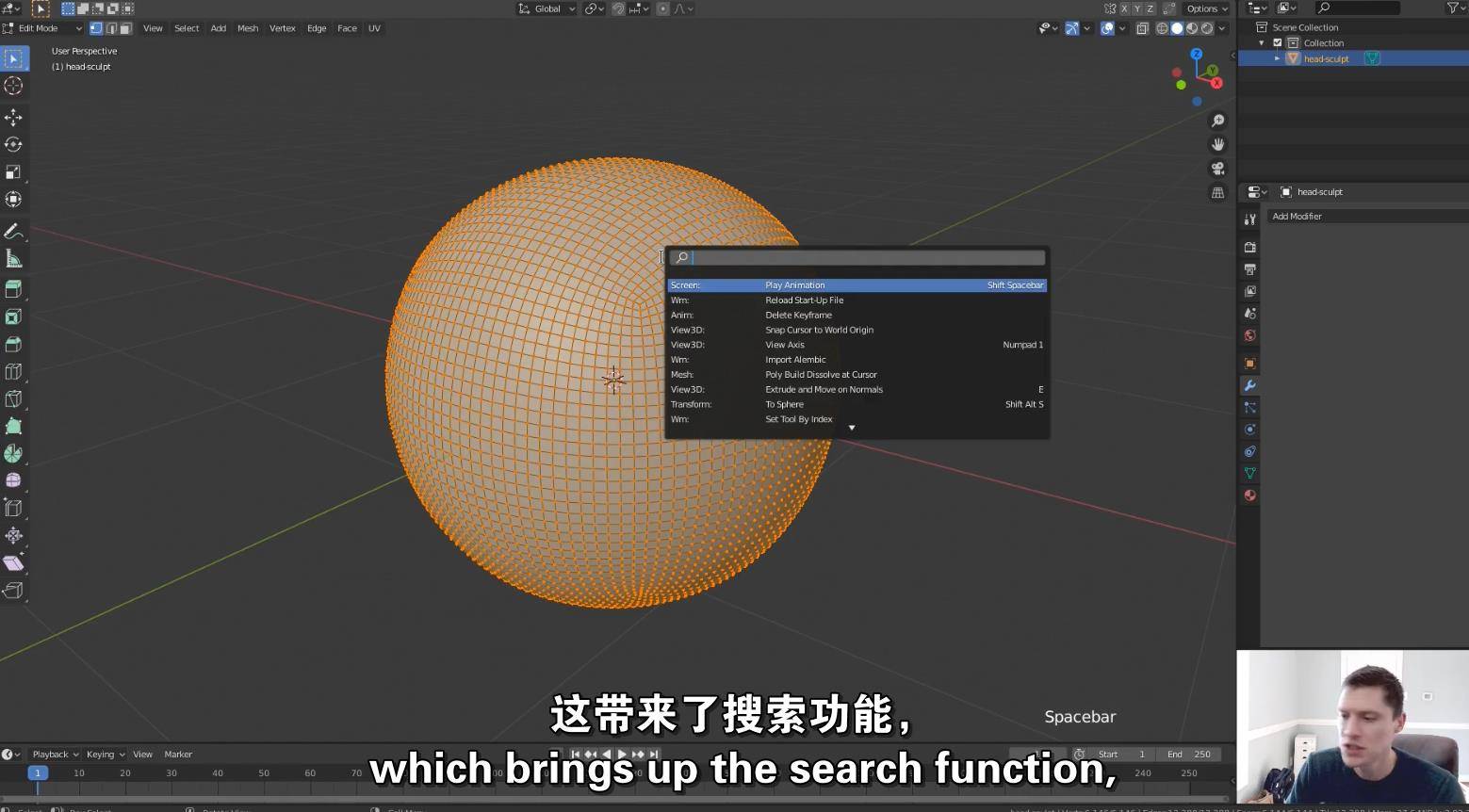The image size is (1469, 812).
Task: Select the Rotate tool
Action: click(x=13, y=144)
